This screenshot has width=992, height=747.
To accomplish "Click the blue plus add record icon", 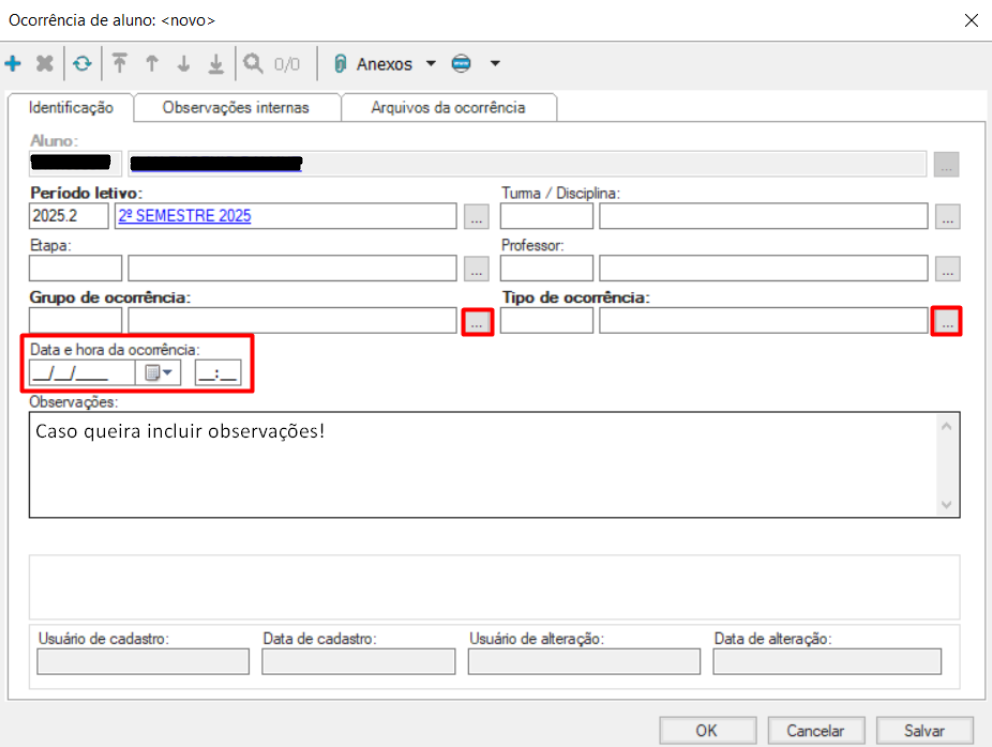I will tap(13, 64).
